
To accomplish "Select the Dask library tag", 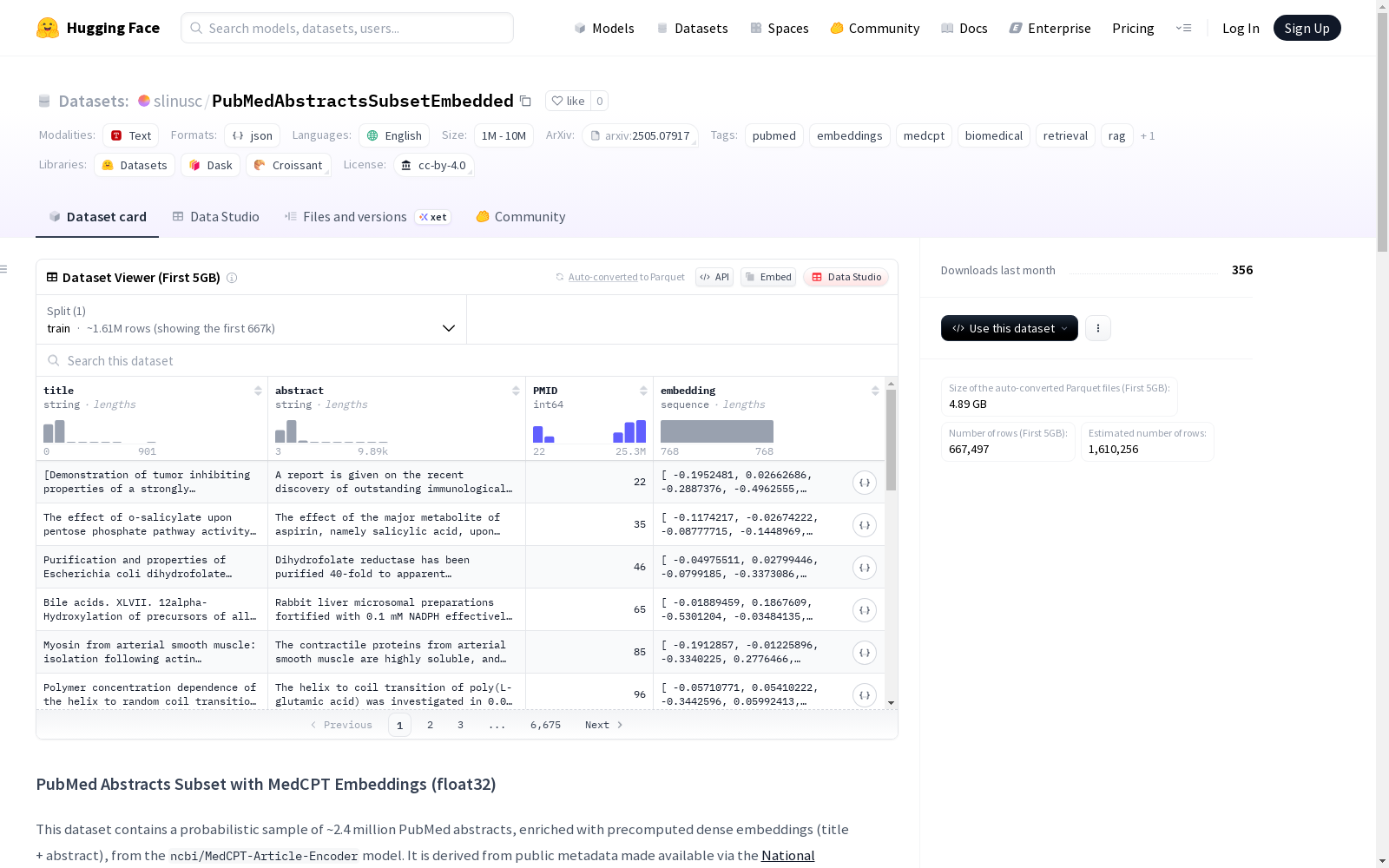I will [x=211, y=165].
